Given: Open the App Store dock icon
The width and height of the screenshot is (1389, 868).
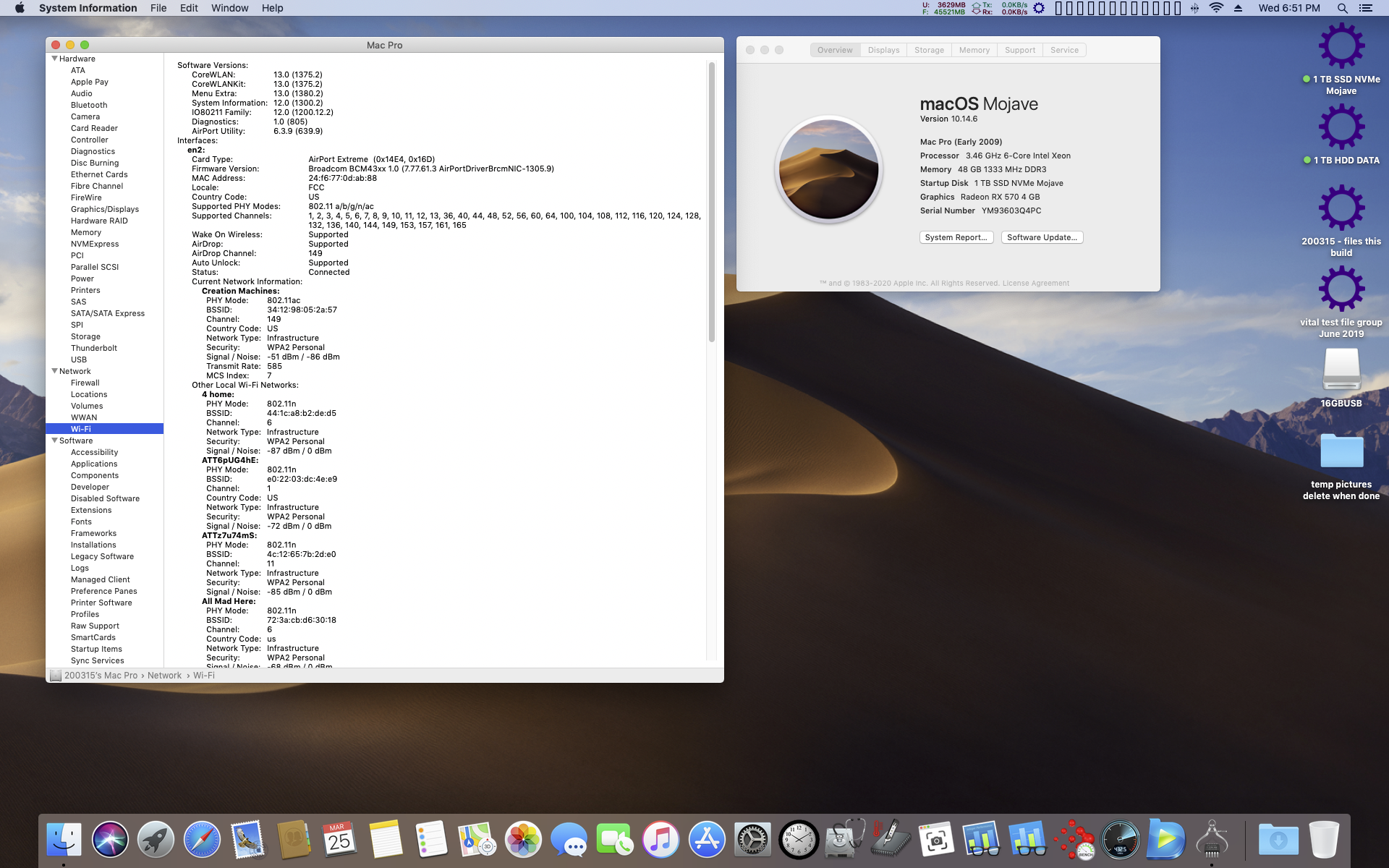Looking at the screenshot, I should click(x=707, y=840).
